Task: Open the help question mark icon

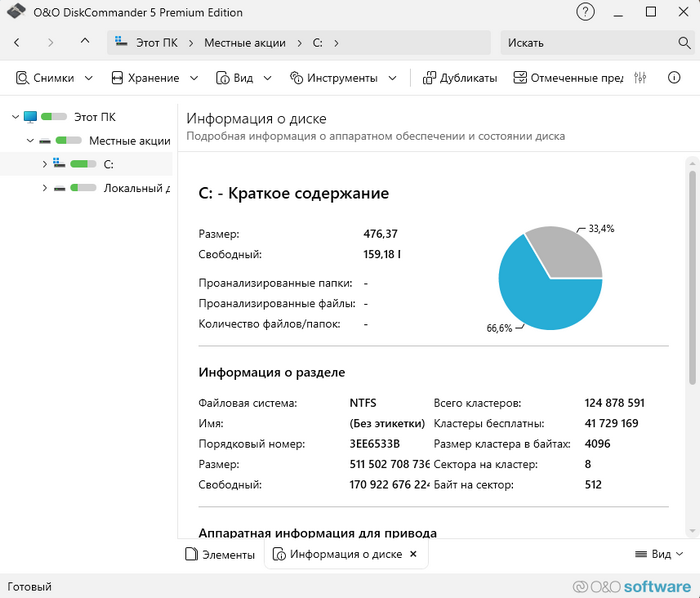Action: click(x=585, y=12)
